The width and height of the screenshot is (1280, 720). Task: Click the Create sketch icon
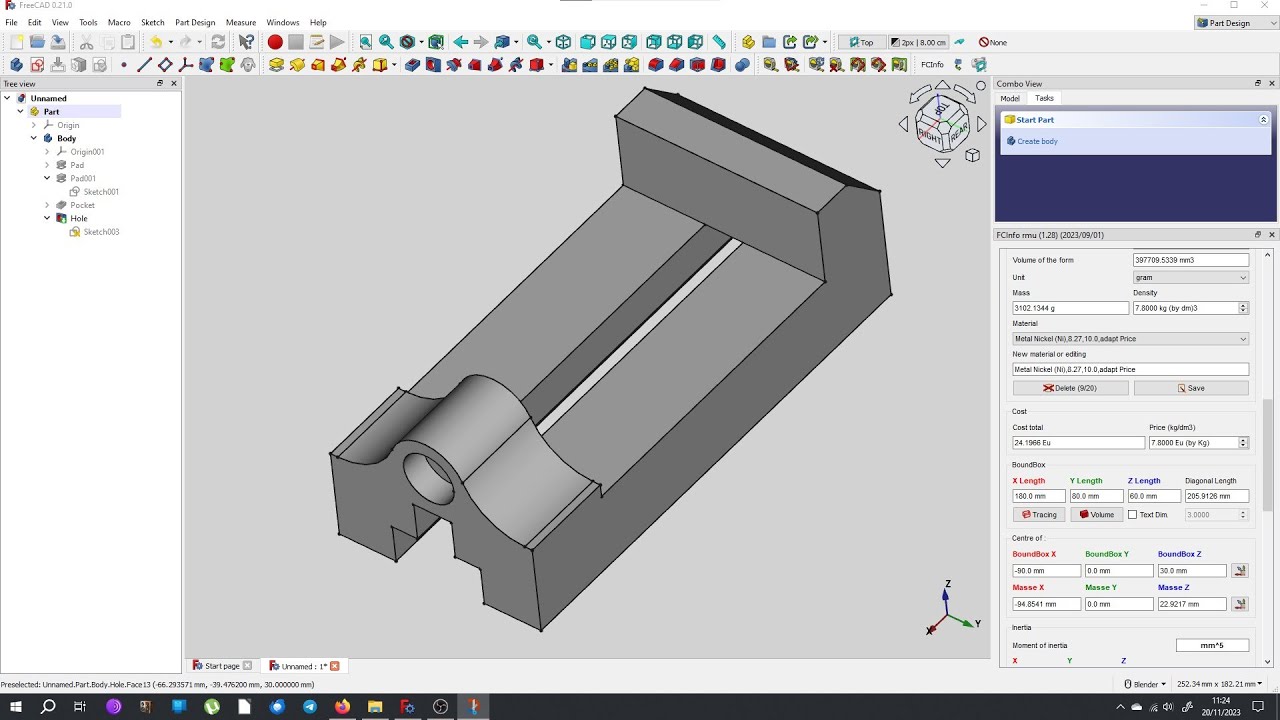(x=37, y=65)
